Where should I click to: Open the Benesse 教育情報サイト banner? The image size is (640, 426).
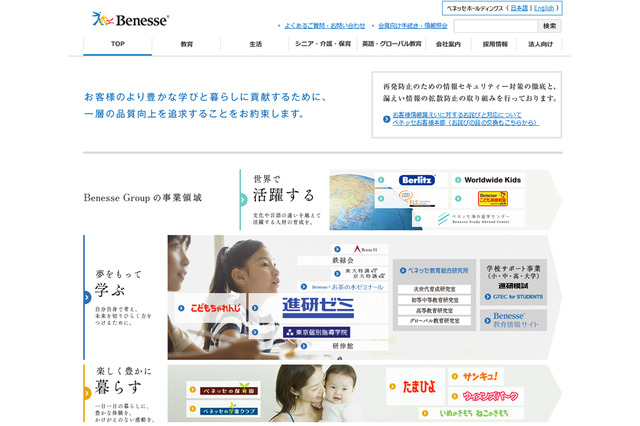pos(513,320)
